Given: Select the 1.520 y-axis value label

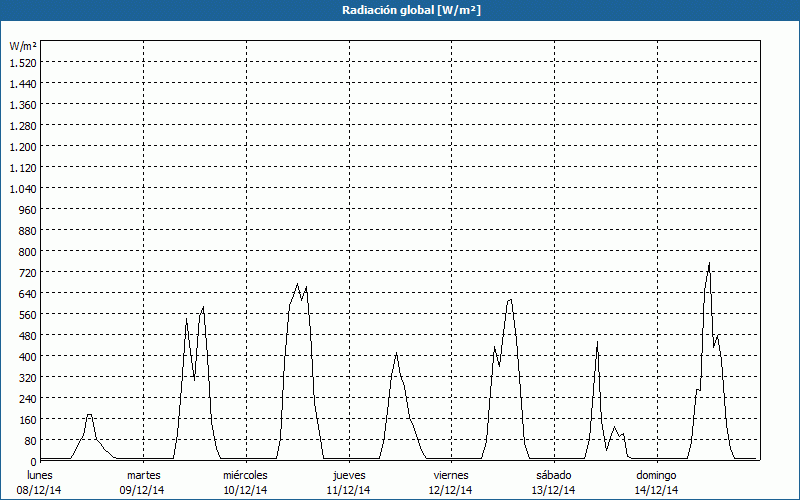Looking at the screenshot, I should click(x=23, y=62).
